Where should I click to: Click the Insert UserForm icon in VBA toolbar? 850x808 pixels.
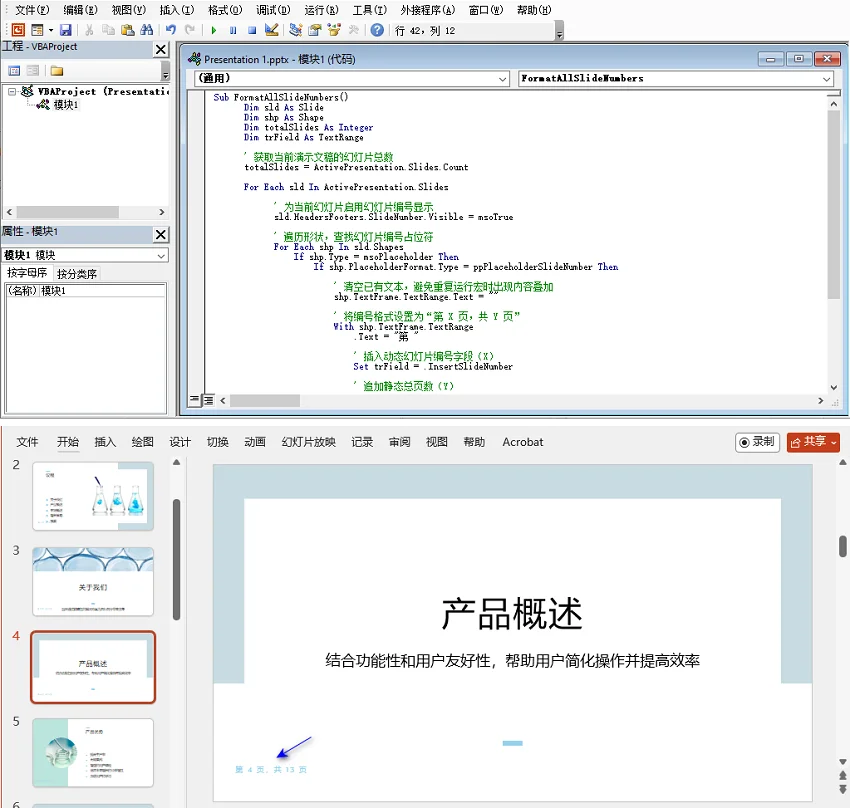point(37,30)
